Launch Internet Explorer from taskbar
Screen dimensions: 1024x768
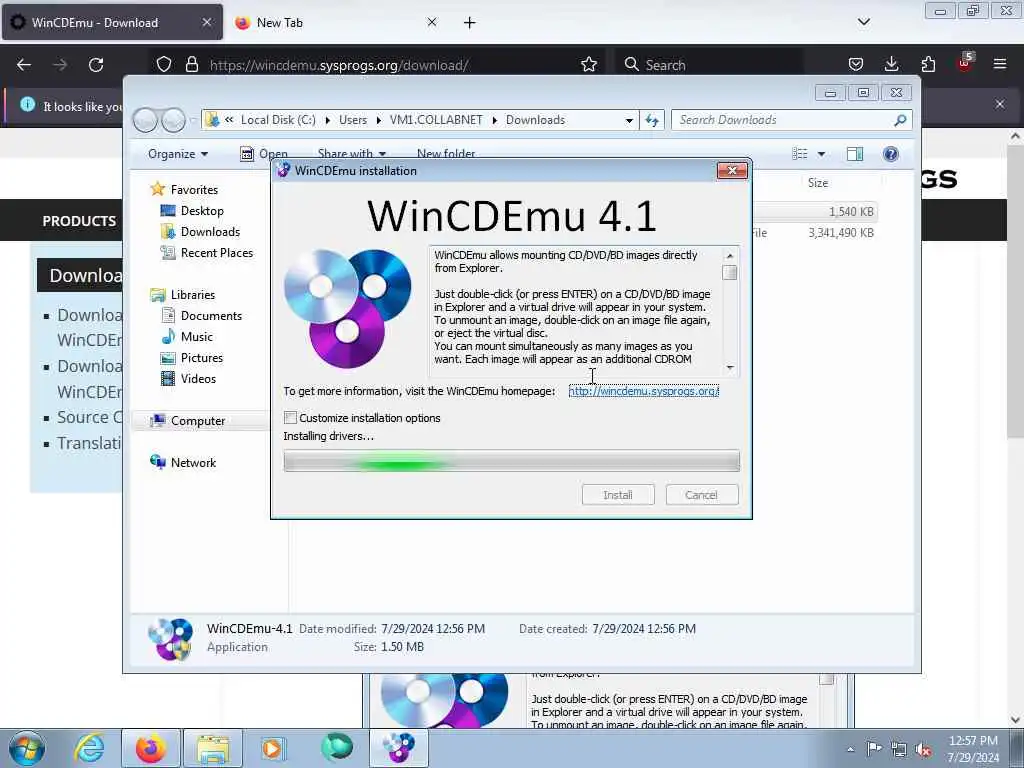tap(89, 748)
